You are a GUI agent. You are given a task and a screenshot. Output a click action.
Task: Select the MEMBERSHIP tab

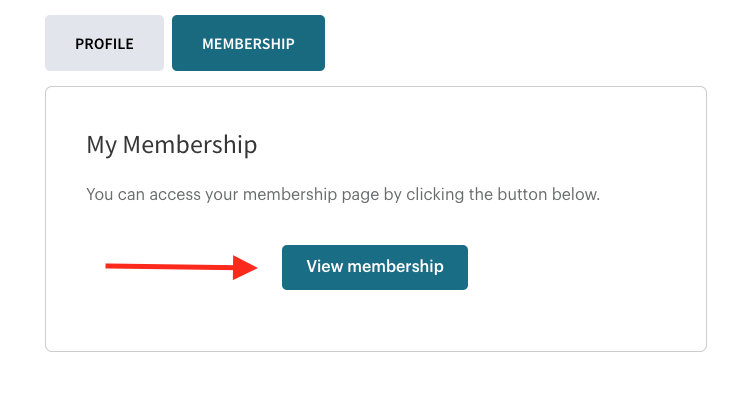click(248, 43)
